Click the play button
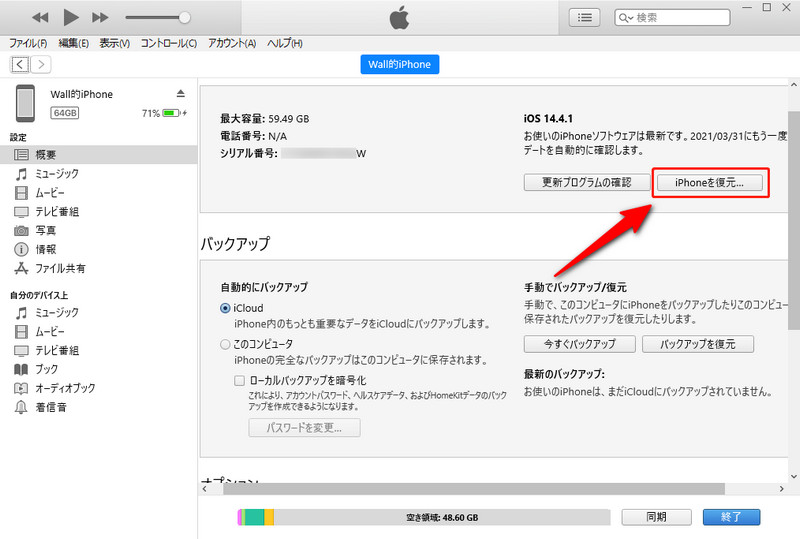Image resolution: width=800 pixels, height=539 pixels. tap(70, 18)
